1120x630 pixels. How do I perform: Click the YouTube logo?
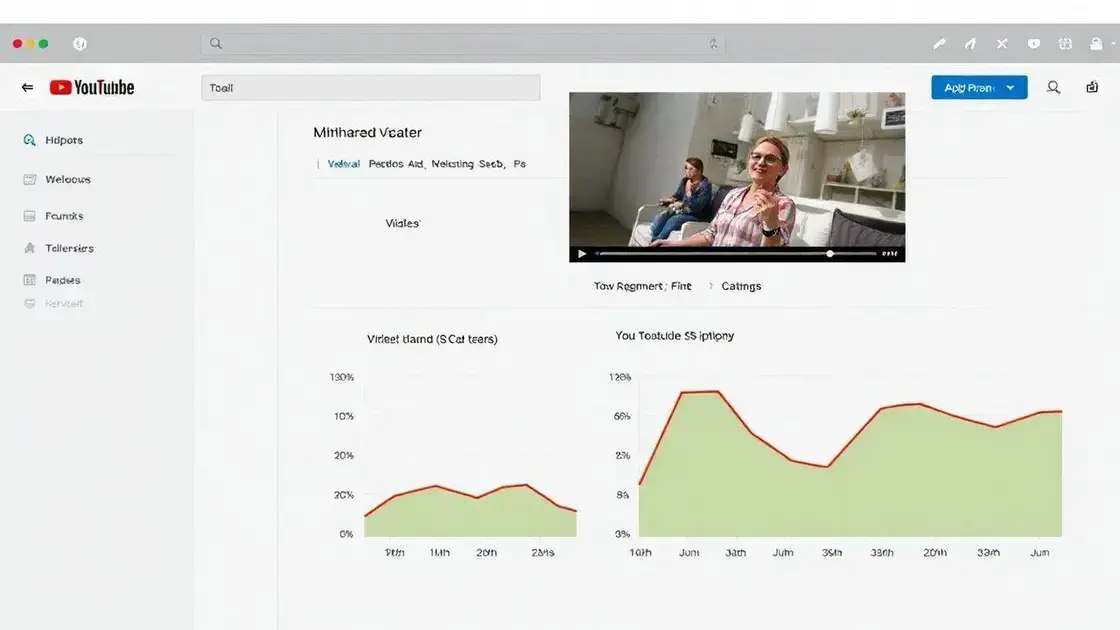pos(91,87)
